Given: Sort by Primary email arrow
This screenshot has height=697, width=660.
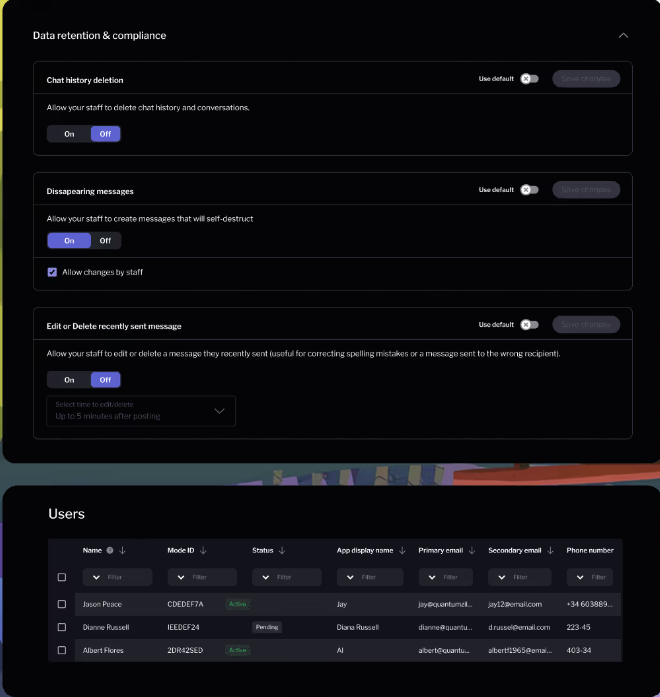Looking at the screenshot, I should point(474,550).
